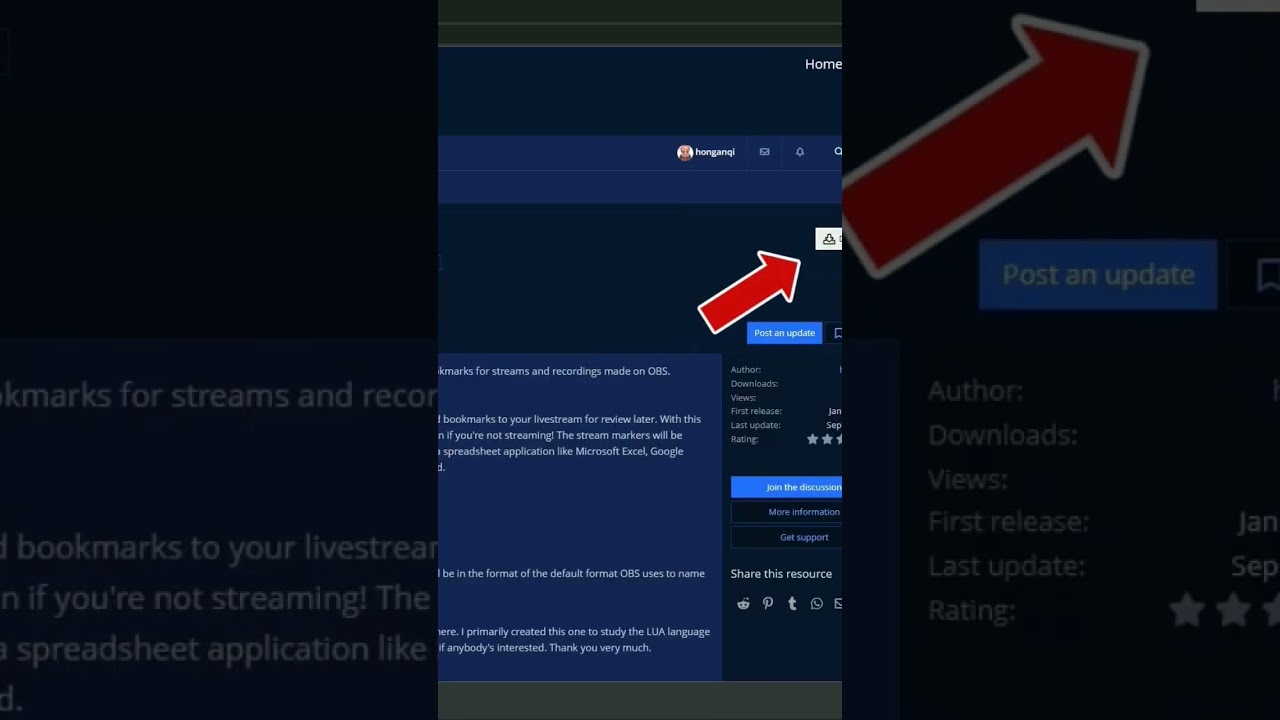Share the resource on Tumblr

[x=792, y=604]
